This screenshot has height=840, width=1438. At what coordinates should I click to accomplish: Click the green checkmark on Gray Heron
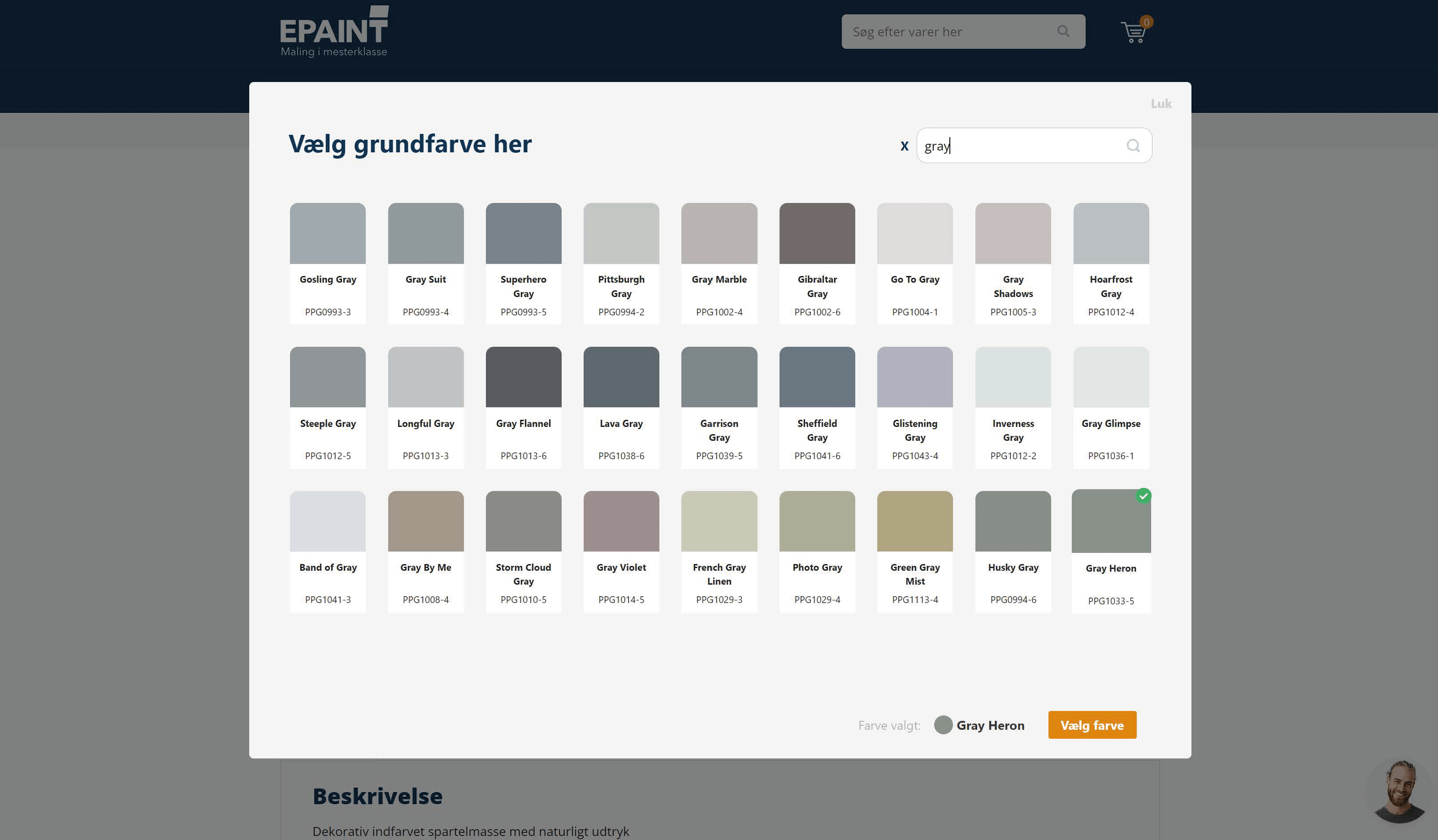[x=1143, y=495]
